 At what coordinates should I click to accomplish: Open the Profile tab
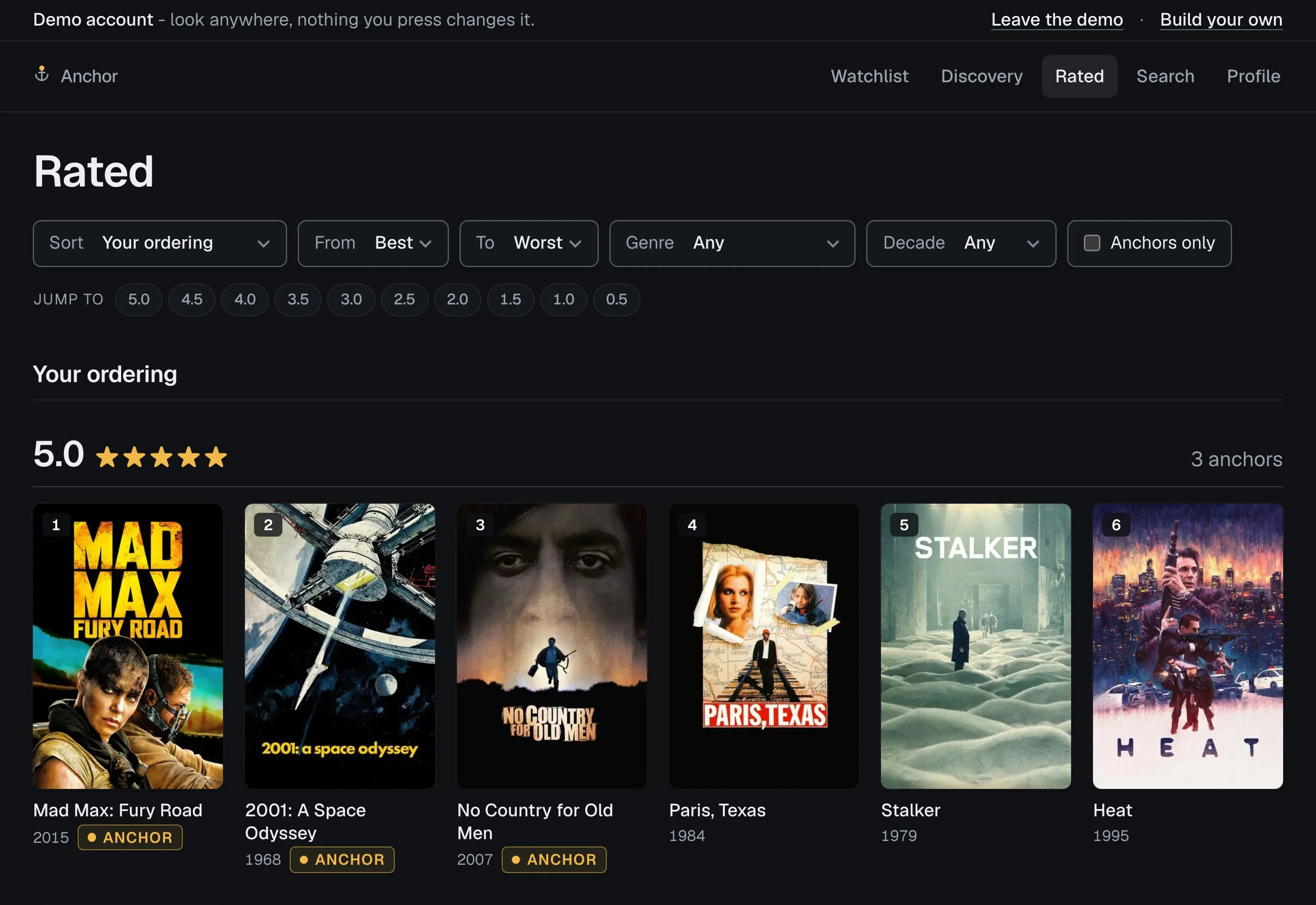coord(1253,76)
